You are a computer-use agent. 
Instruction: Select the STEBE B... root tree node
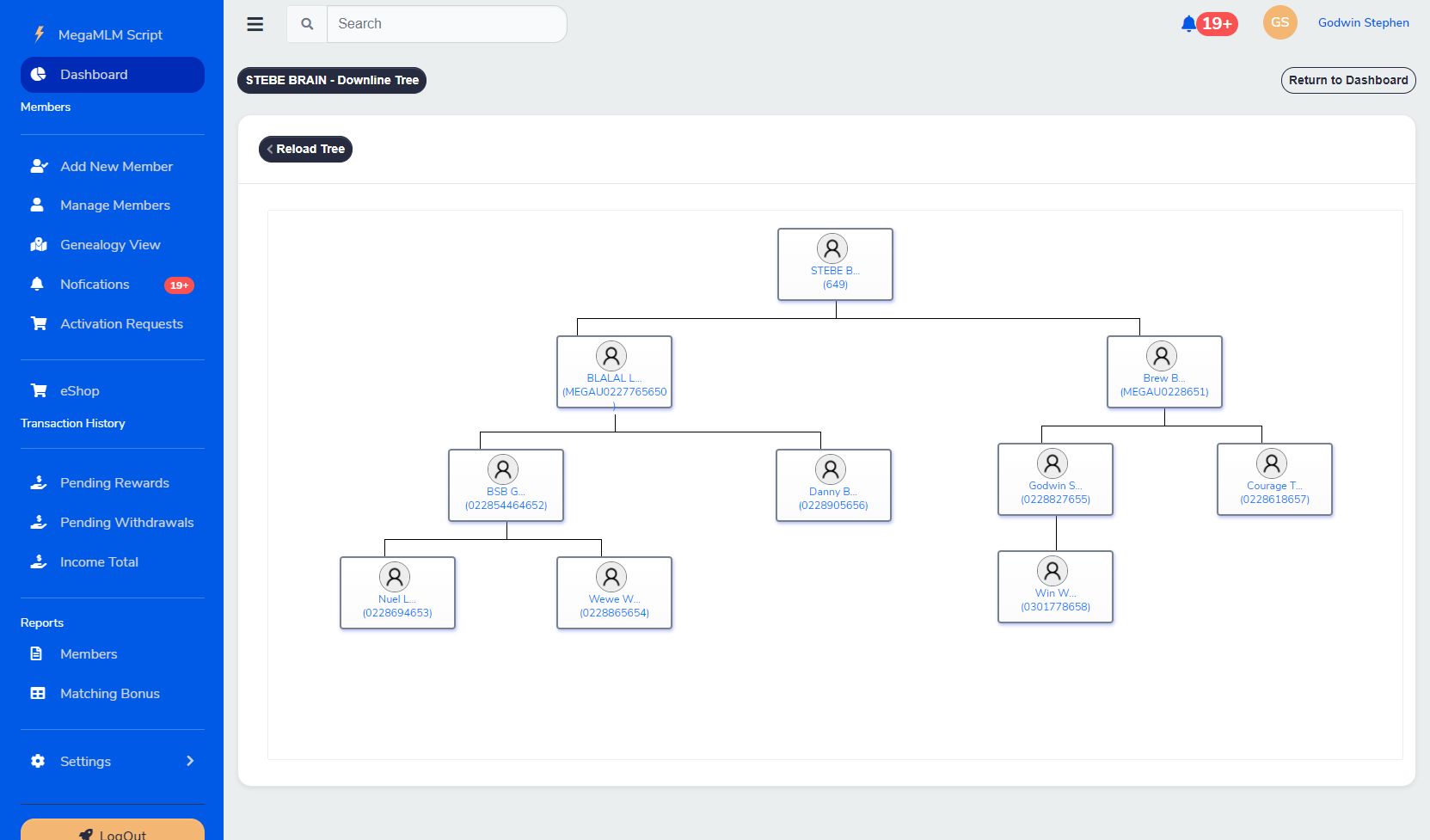pos(835,264)
